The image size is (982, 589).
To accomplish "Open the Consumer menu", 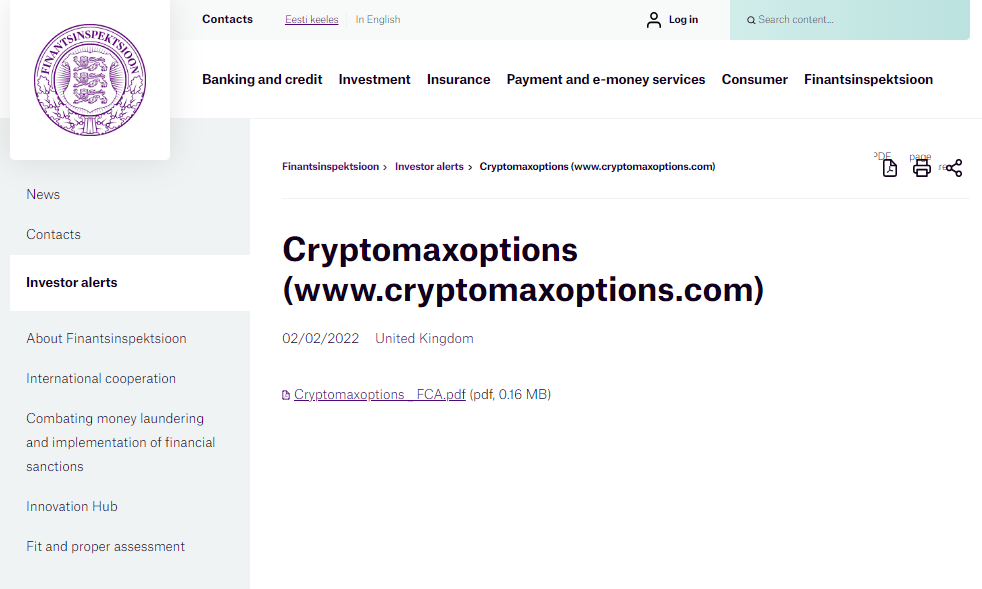I will click(x=754, y=79).
